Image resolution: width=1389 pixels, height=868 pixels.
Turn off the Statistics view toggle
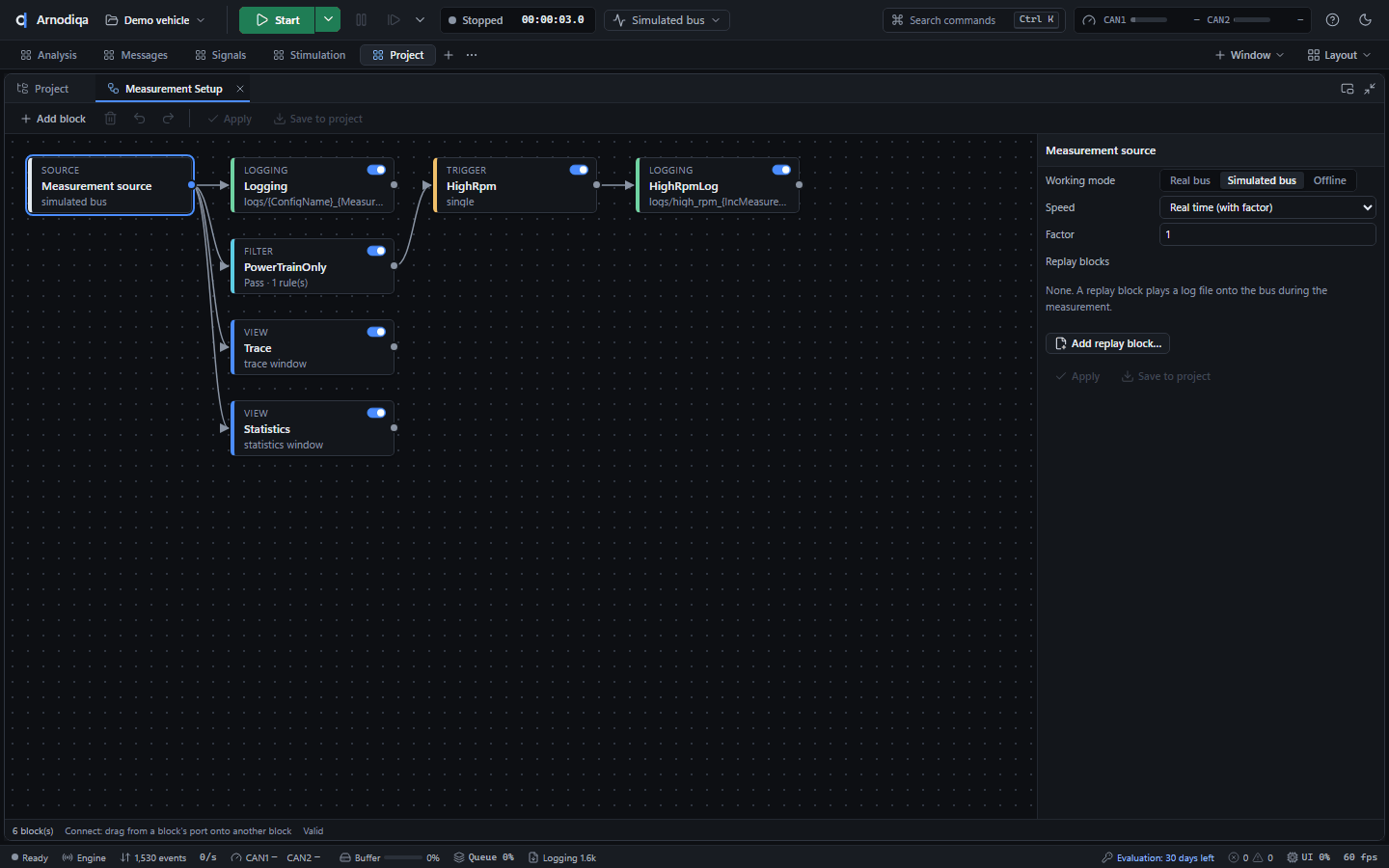pos(376,413)
